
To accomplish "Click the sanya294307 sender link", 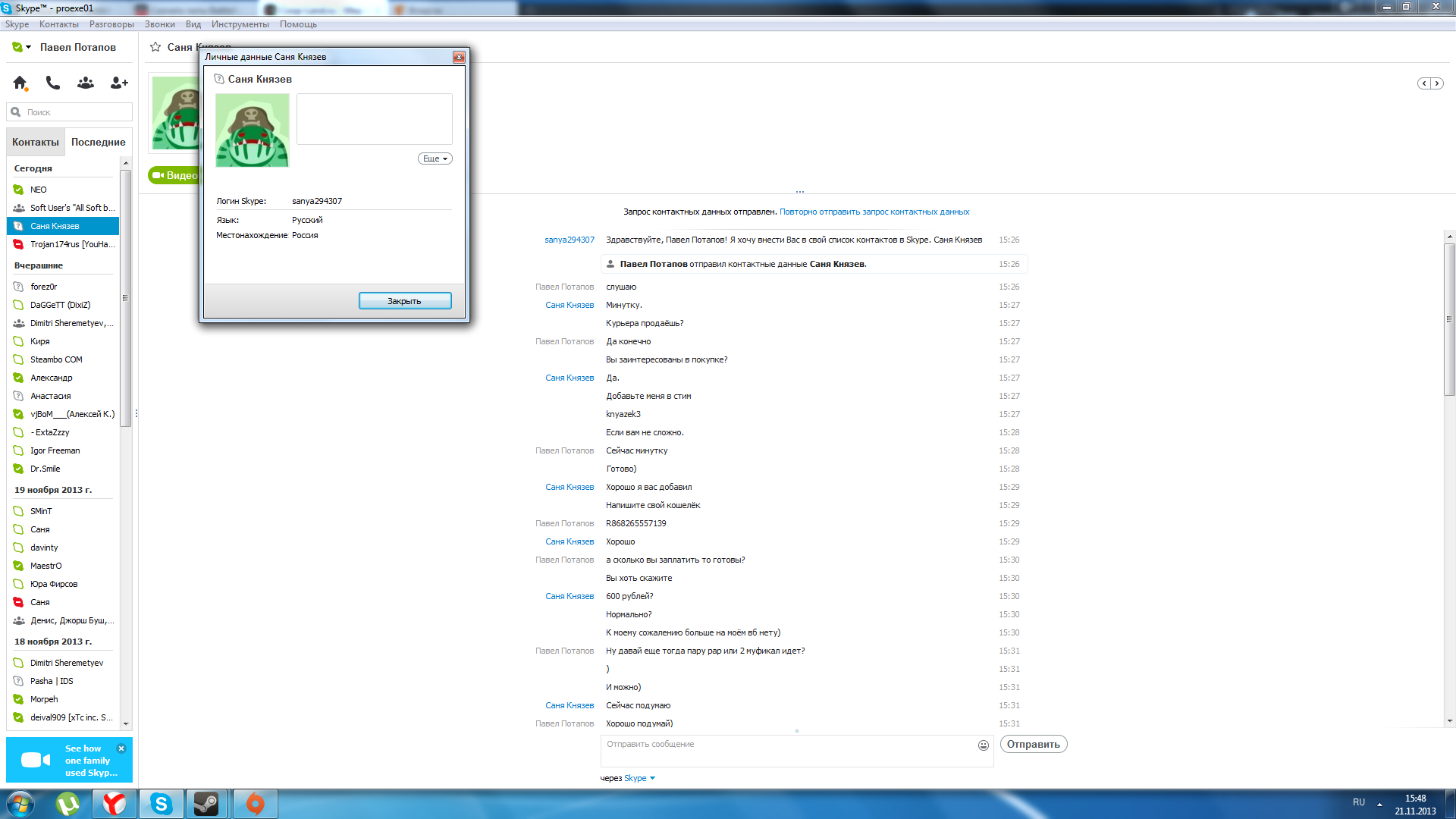I will 570,240.
